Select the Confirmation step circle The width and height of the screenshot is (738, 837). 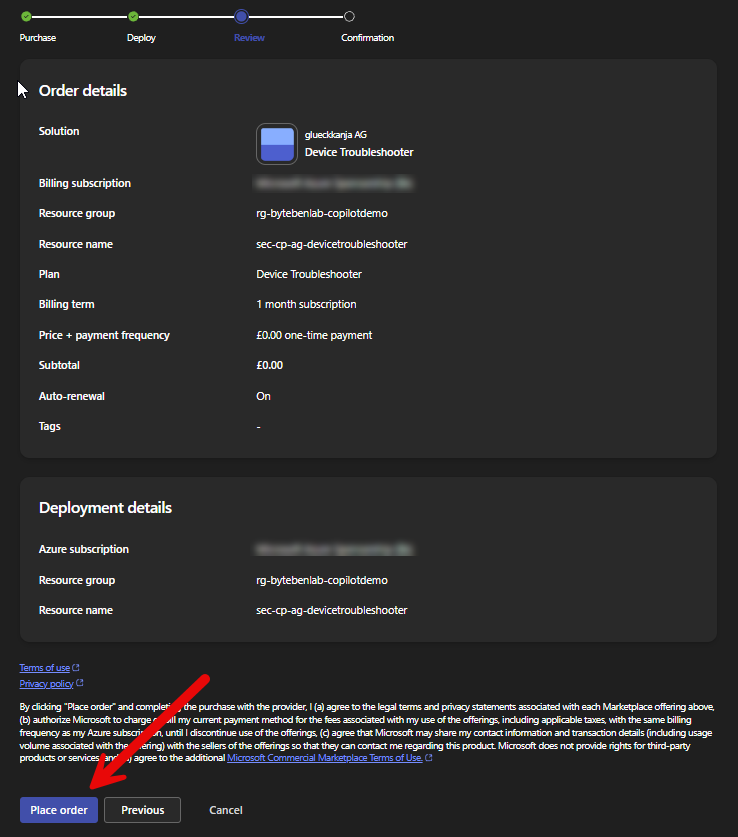[x=349, y=16]
